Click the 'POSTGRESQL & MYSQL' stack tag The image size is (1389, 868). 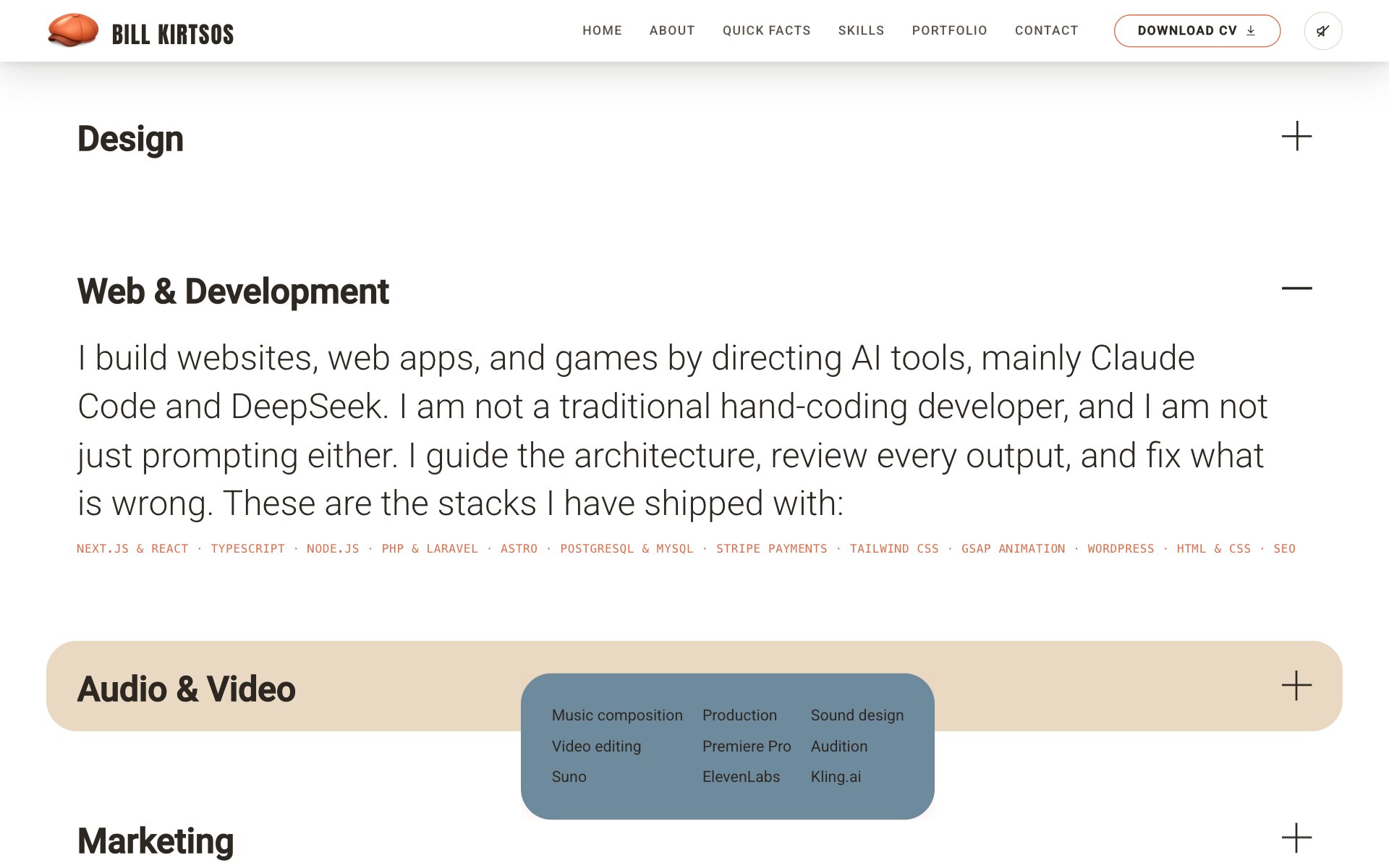pyautogui.click(x=626, y=549)
